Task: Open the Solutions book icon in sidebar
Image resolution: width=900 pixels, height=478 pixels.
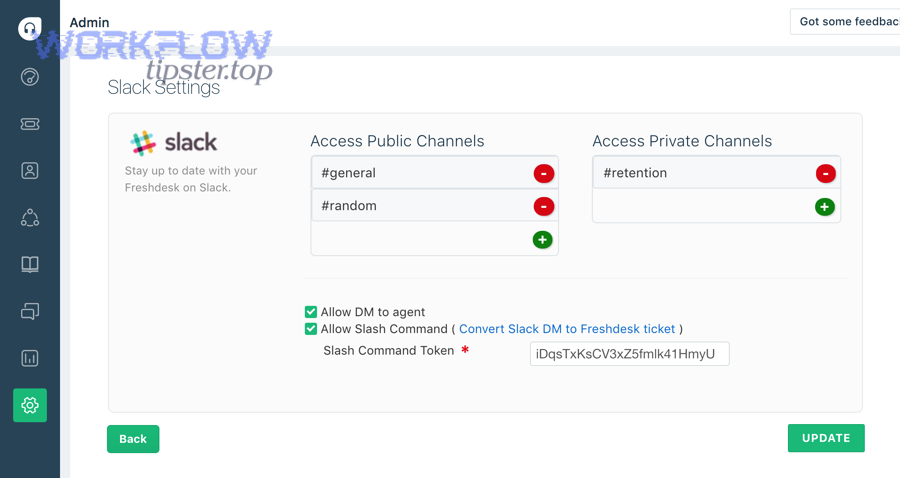Action: tap(30, 264)
